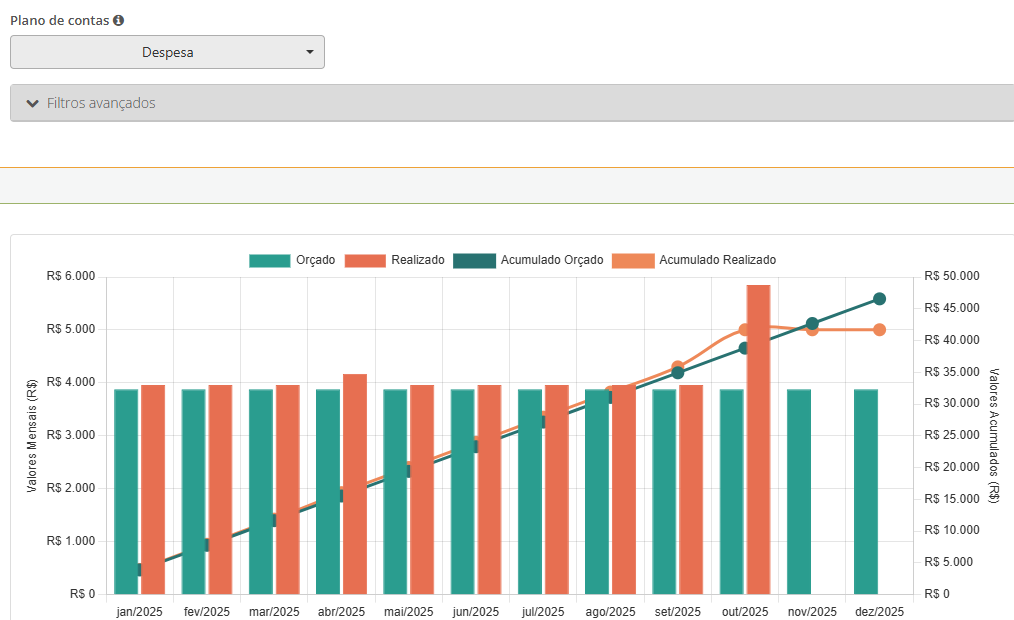Click the out/2025 Acumulado Realizado data point
This screenshot has width=1014, height=620.
click(744, 329)
